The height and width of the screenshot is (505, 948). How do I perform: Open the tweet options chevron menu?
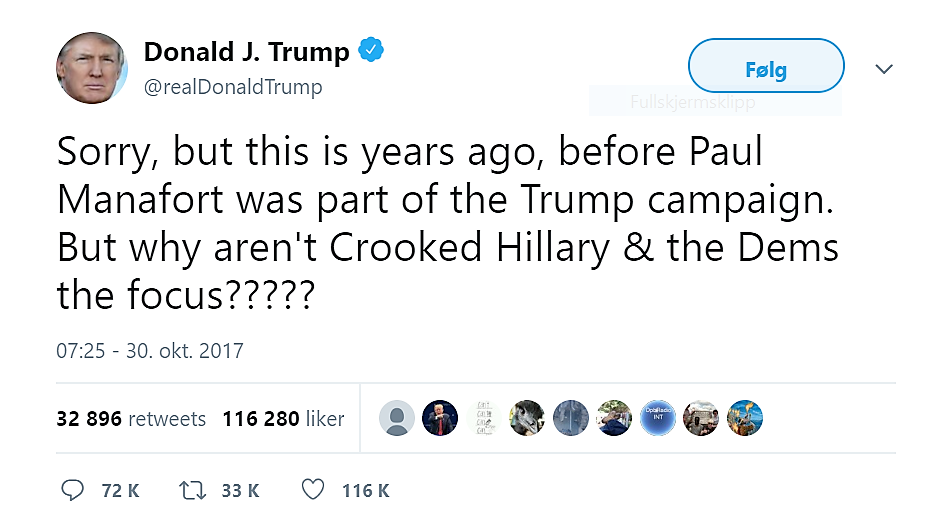883,69
